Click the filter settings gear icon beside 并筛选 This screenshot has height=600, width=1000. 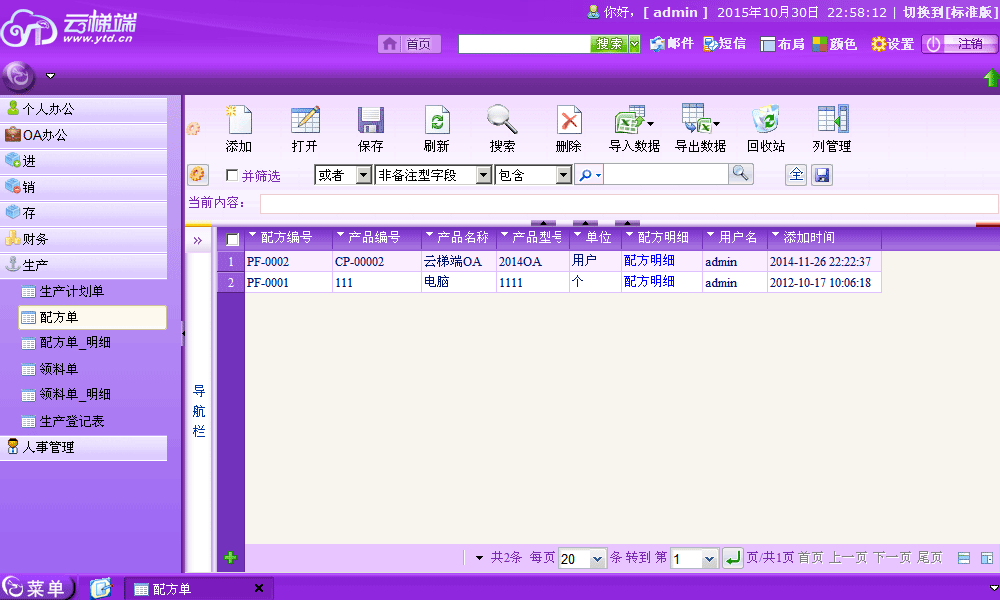click(198, 175)
